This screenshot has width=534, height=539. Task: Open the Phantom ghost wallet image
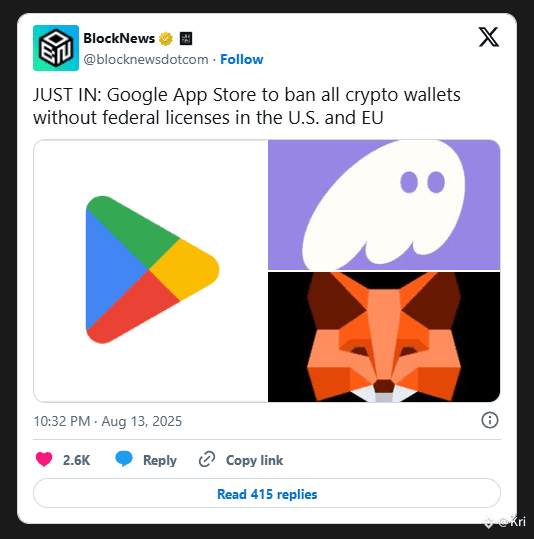[384, 205]
